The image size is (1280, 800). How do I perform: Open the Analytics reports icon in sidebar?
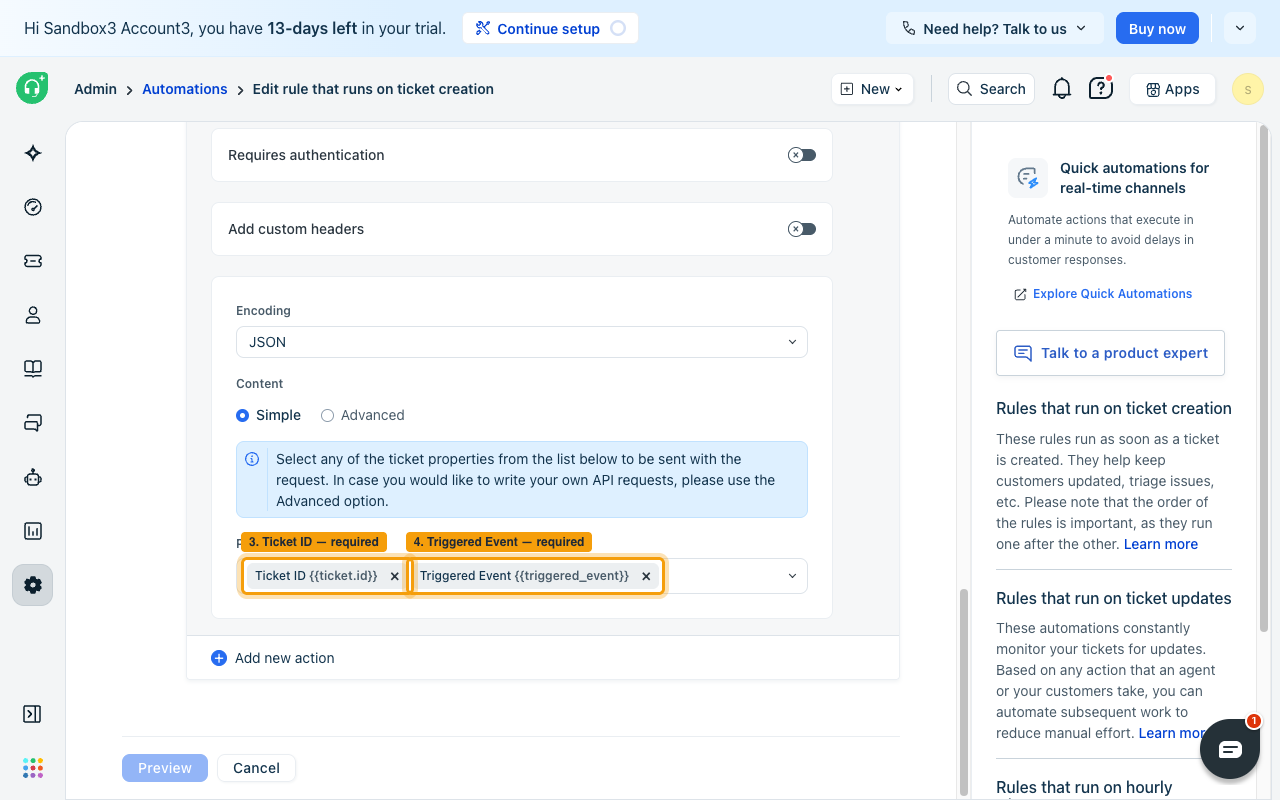coord(32,531)
